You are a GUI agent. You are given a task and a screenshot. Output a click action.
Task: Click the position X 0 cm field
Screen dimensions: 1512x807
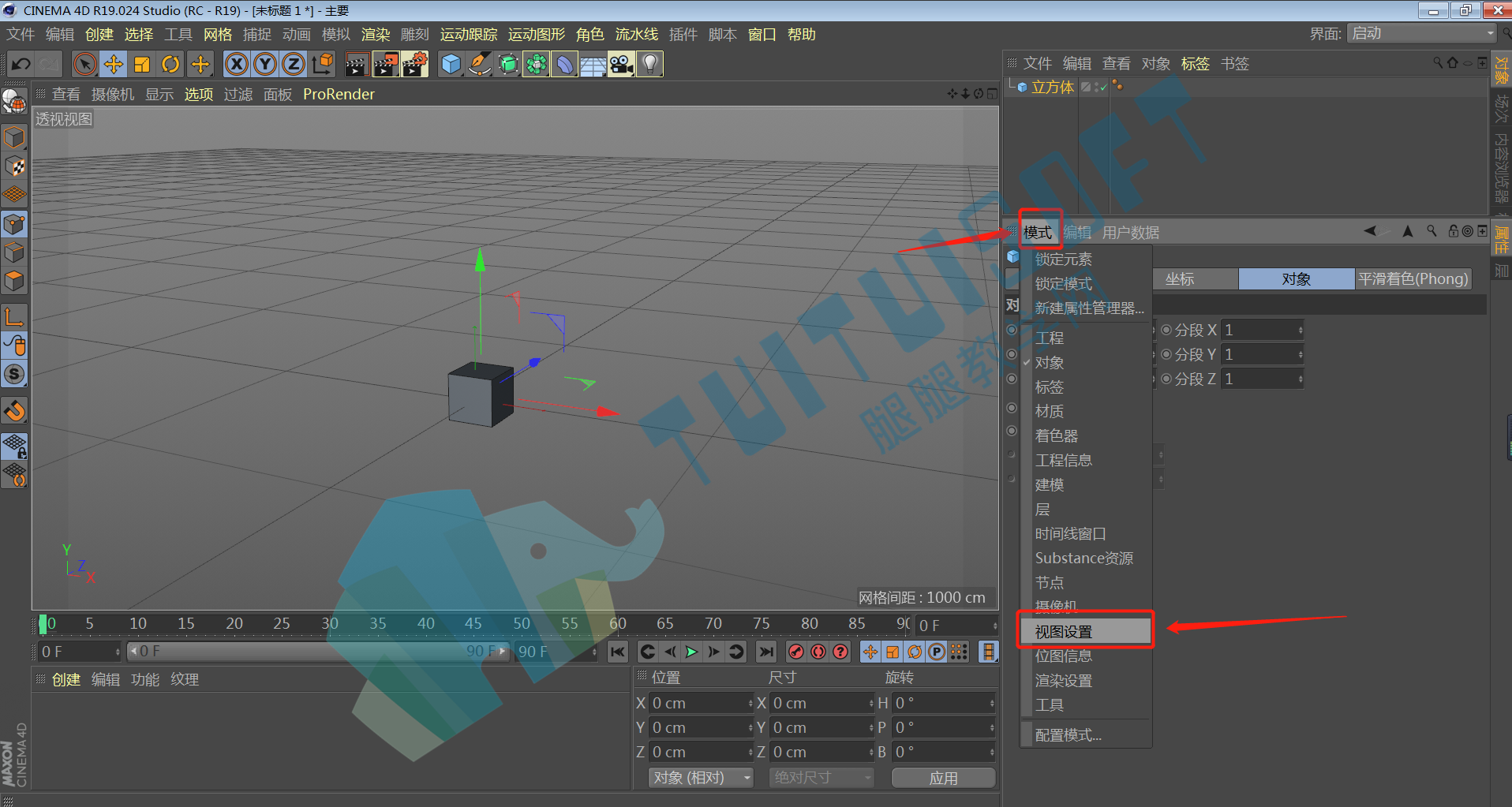click(699, 704)
